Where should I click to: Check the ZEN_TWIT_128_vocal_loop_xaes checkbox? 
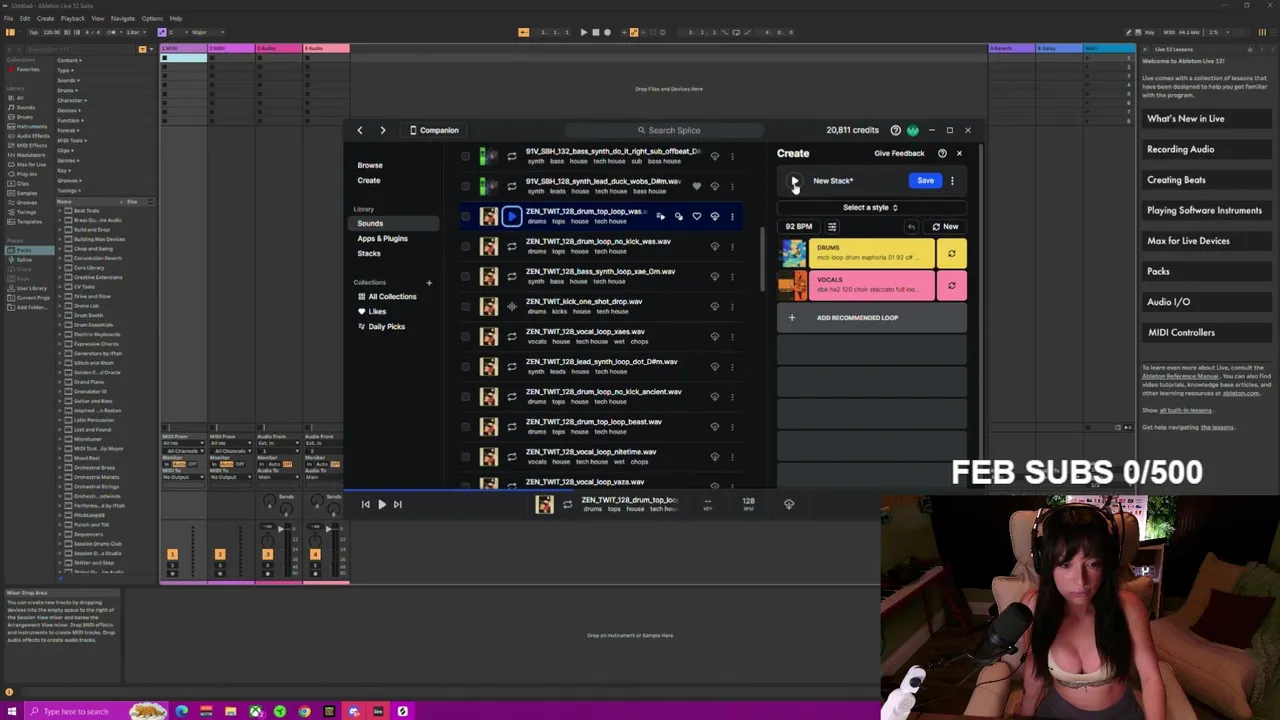(x=465, y=337)
